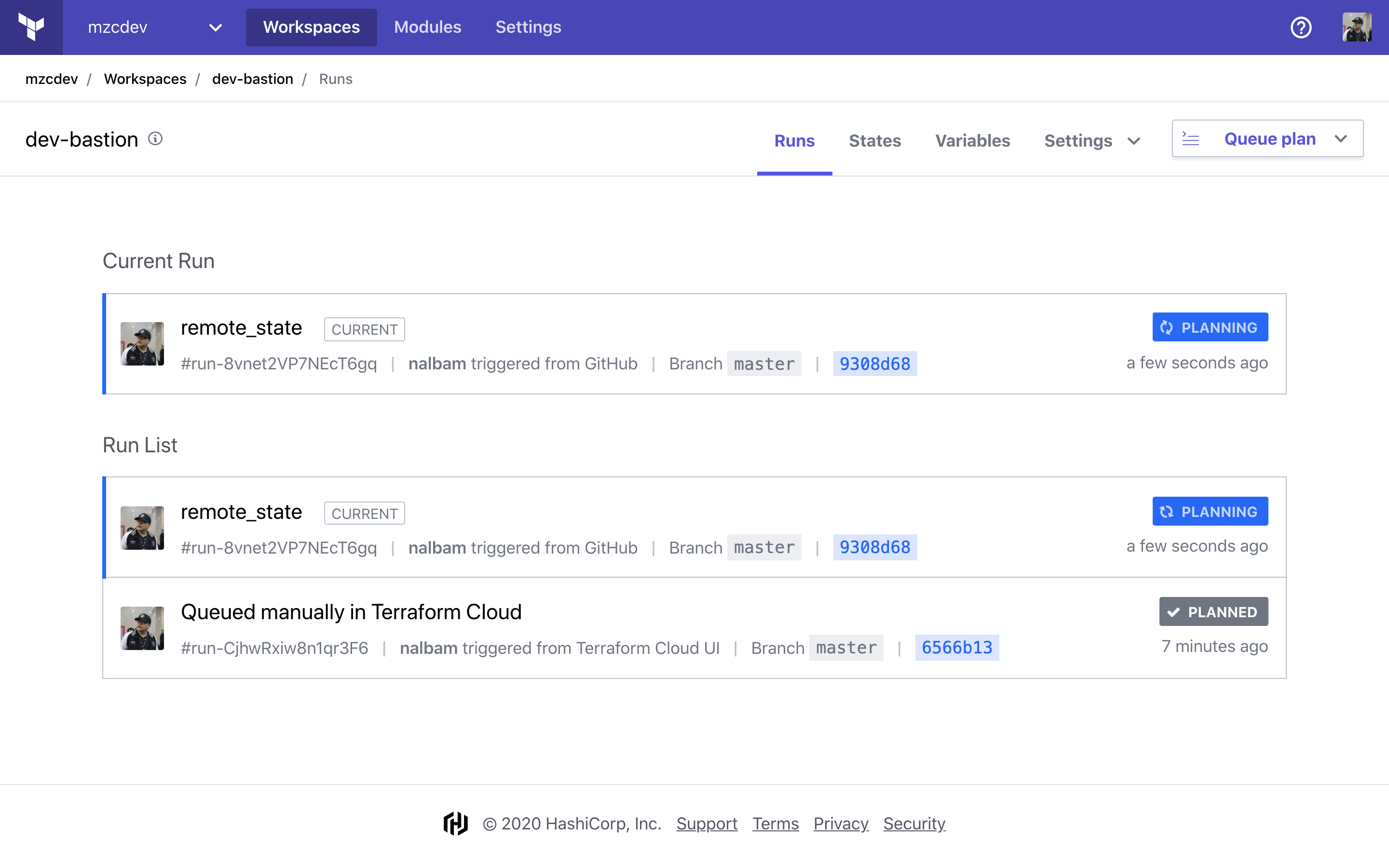Open the user avatar menu in the top bar

tap(1357, 27)
